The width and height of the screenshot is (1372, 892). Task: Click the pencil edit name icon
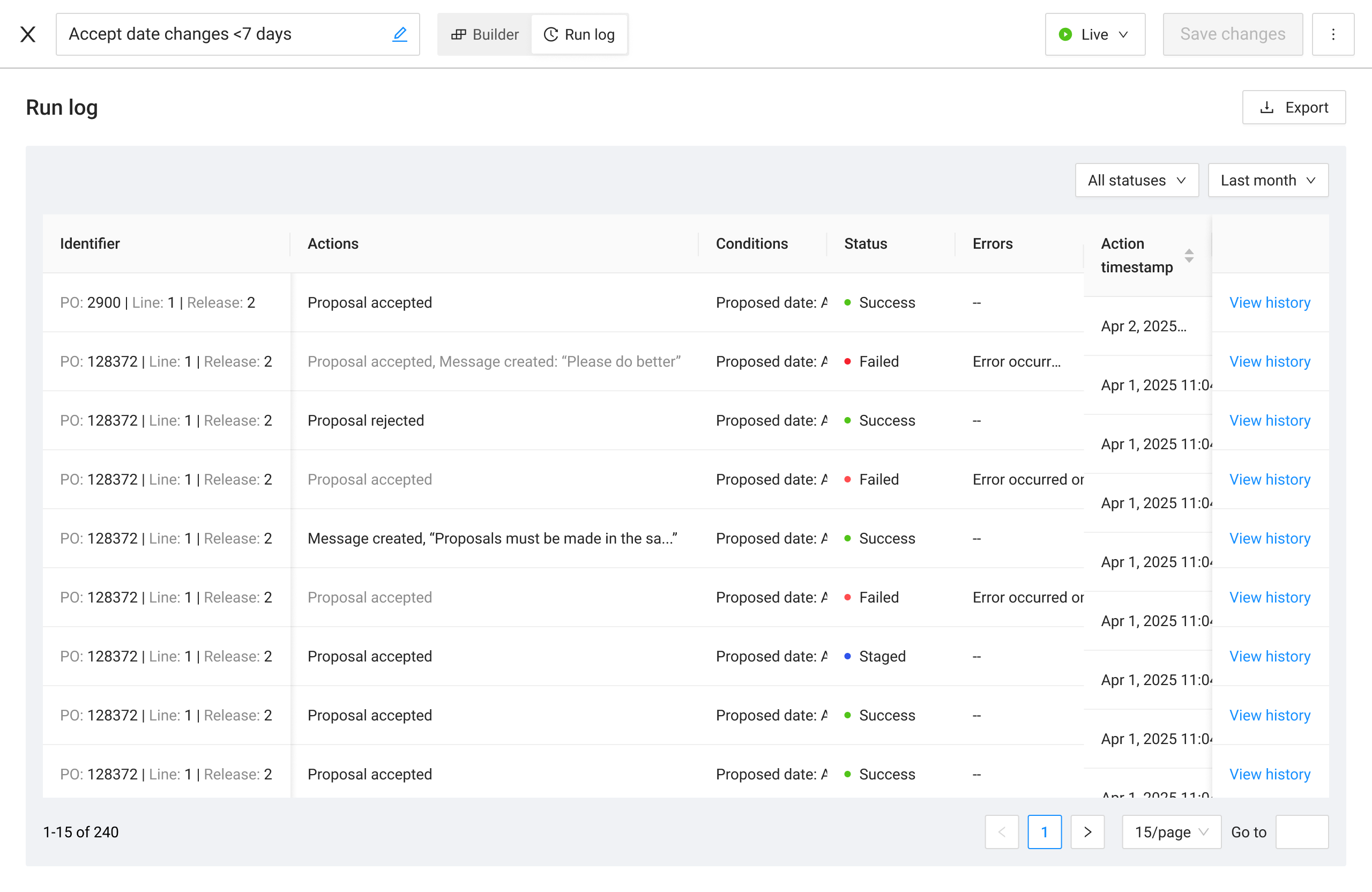tap(399, 35)
